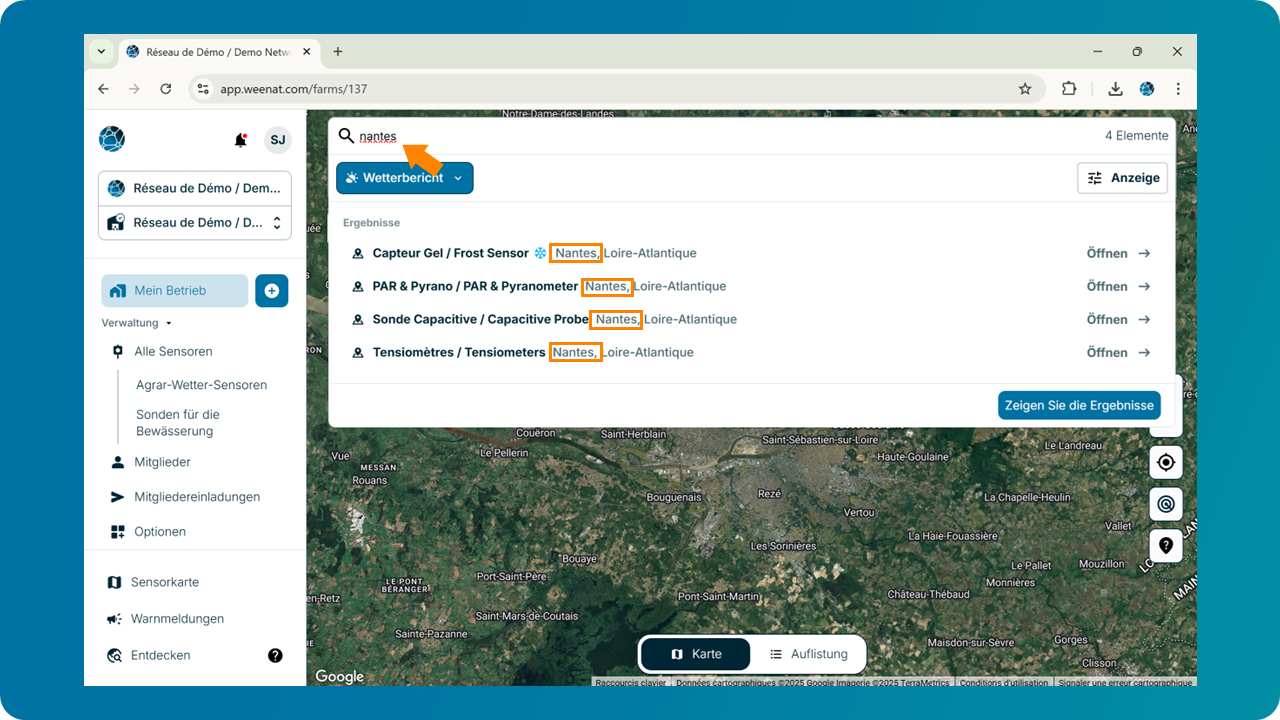Open Mitgliedereinladungen page

pos(197,497)
